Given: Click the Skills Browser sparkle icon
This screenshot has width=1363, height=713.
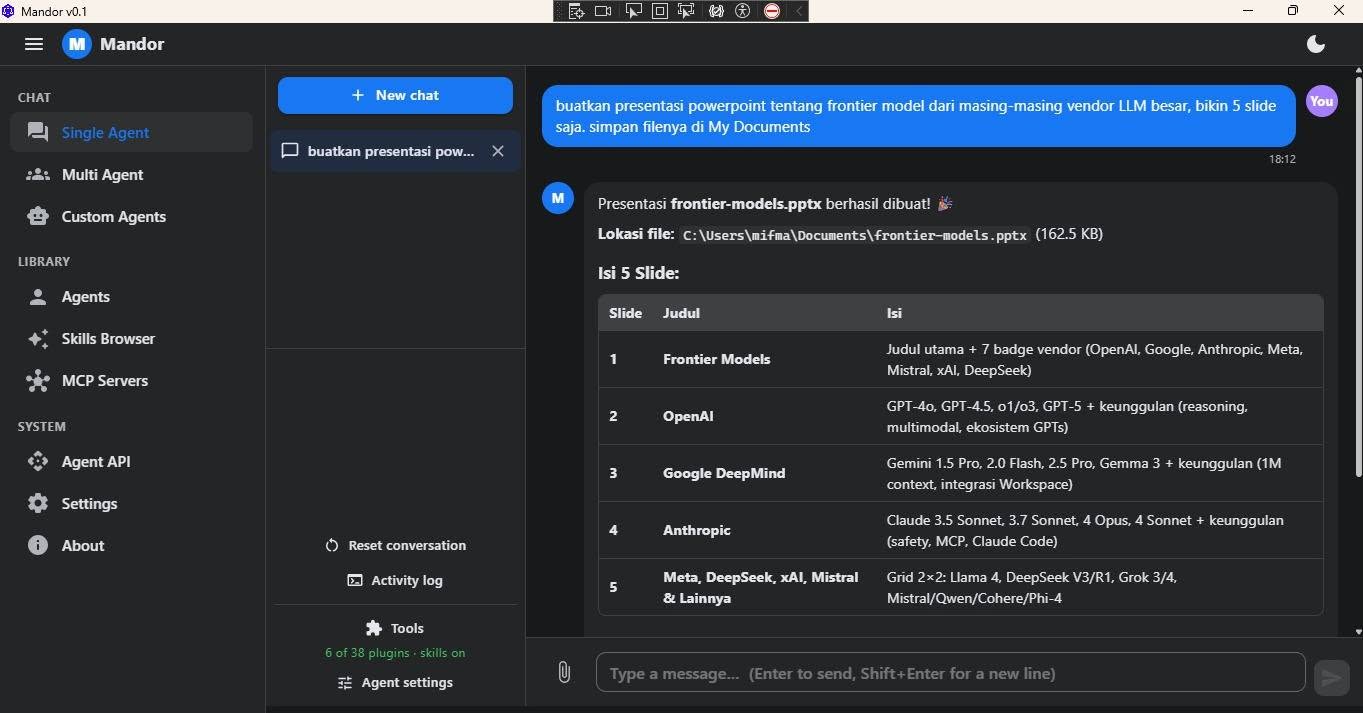Looking at the screenshot, I should [x=38, y=338].
